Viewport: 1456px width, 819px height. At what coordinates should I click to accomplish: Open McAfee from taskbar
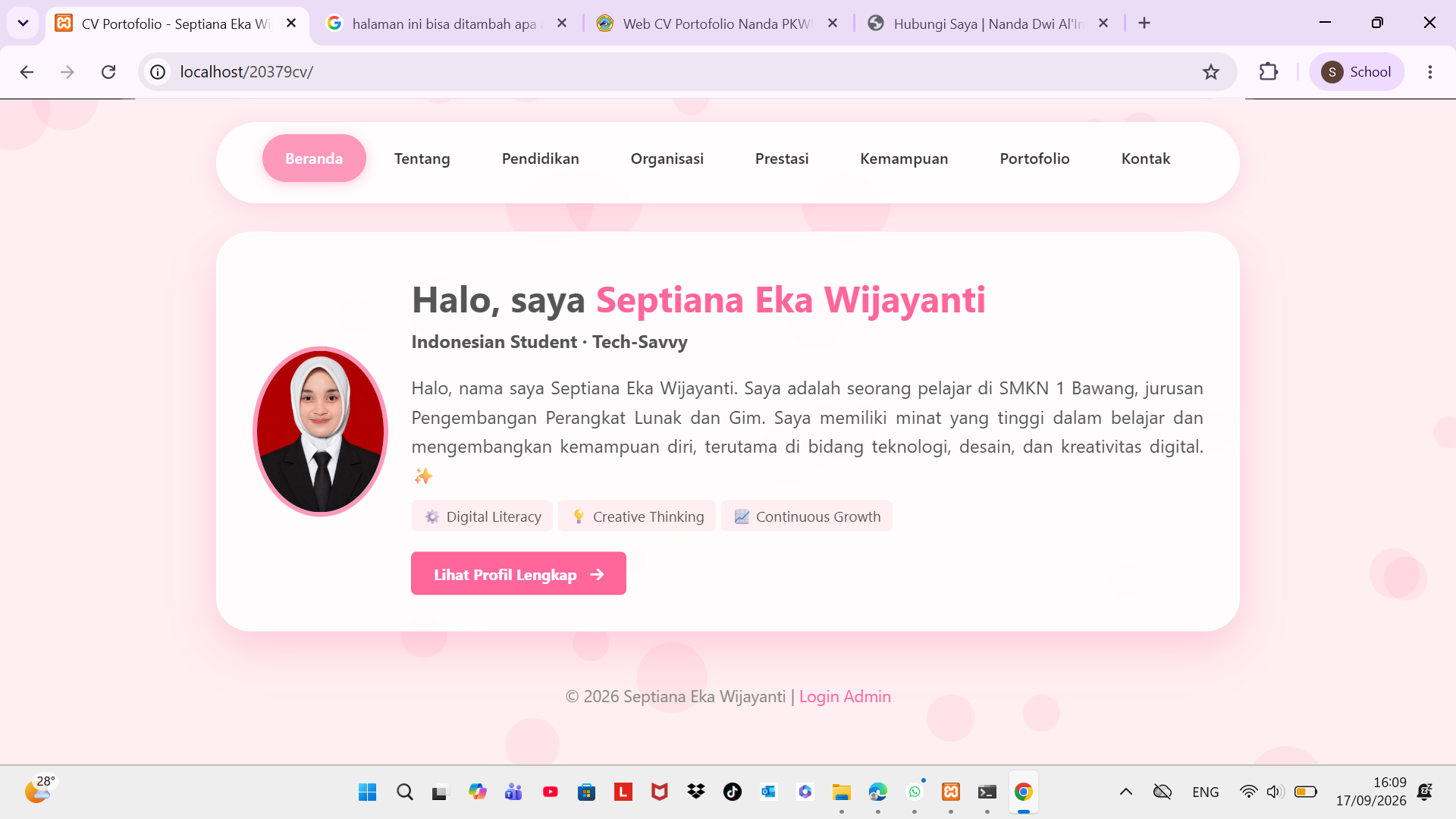pos(660,792)
